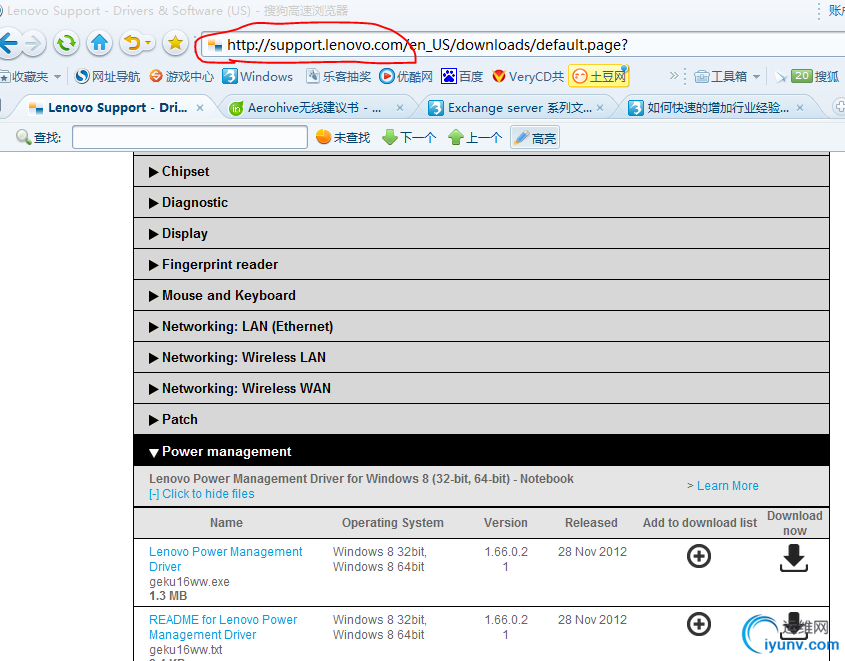Click the 查找 find text input box
This screenshot has width=845, height=661.
190,137
